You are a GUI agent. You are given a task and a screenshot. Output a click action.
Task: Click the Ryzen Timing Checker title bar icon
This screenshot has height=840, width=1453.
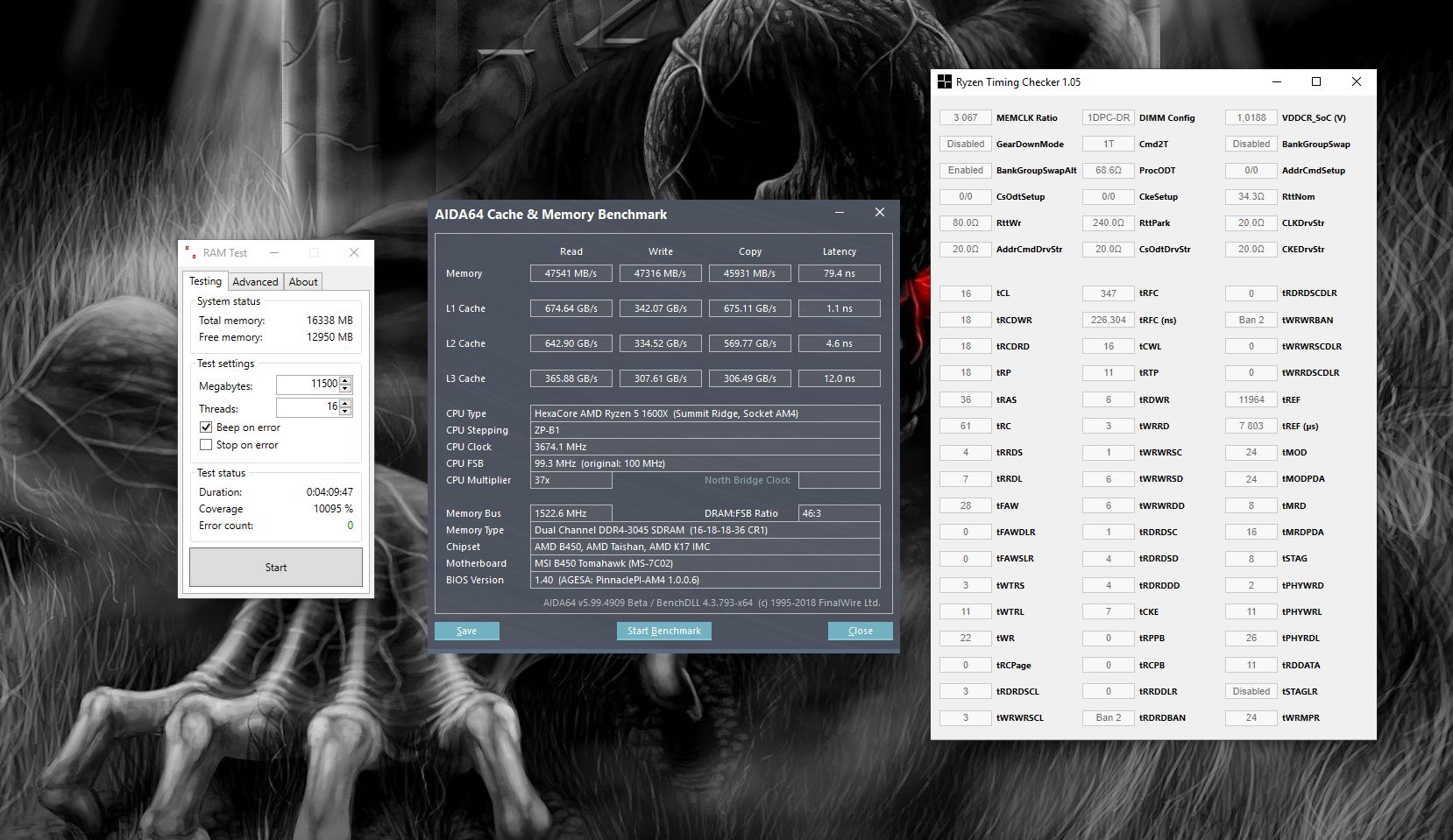(x=944, y=81)
